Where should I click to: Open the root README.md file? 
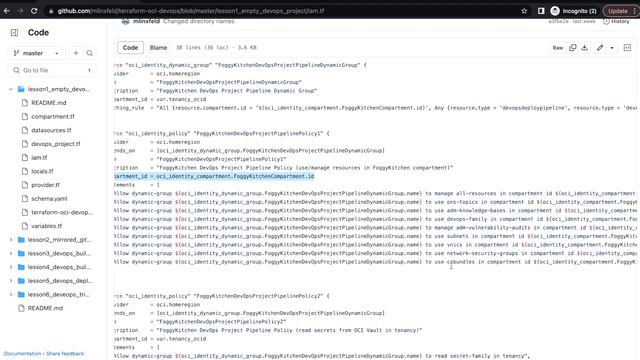[x=45, y=308]
